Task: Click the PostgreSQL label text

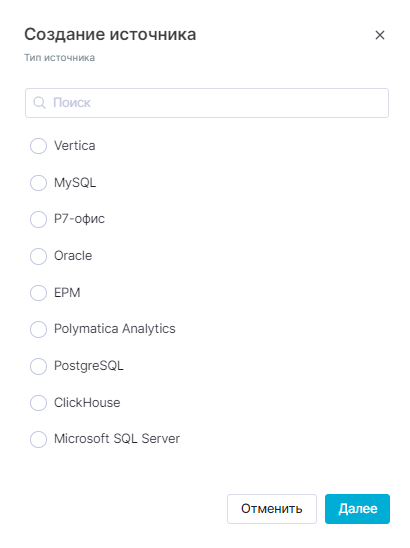Action: coord(89,366)
